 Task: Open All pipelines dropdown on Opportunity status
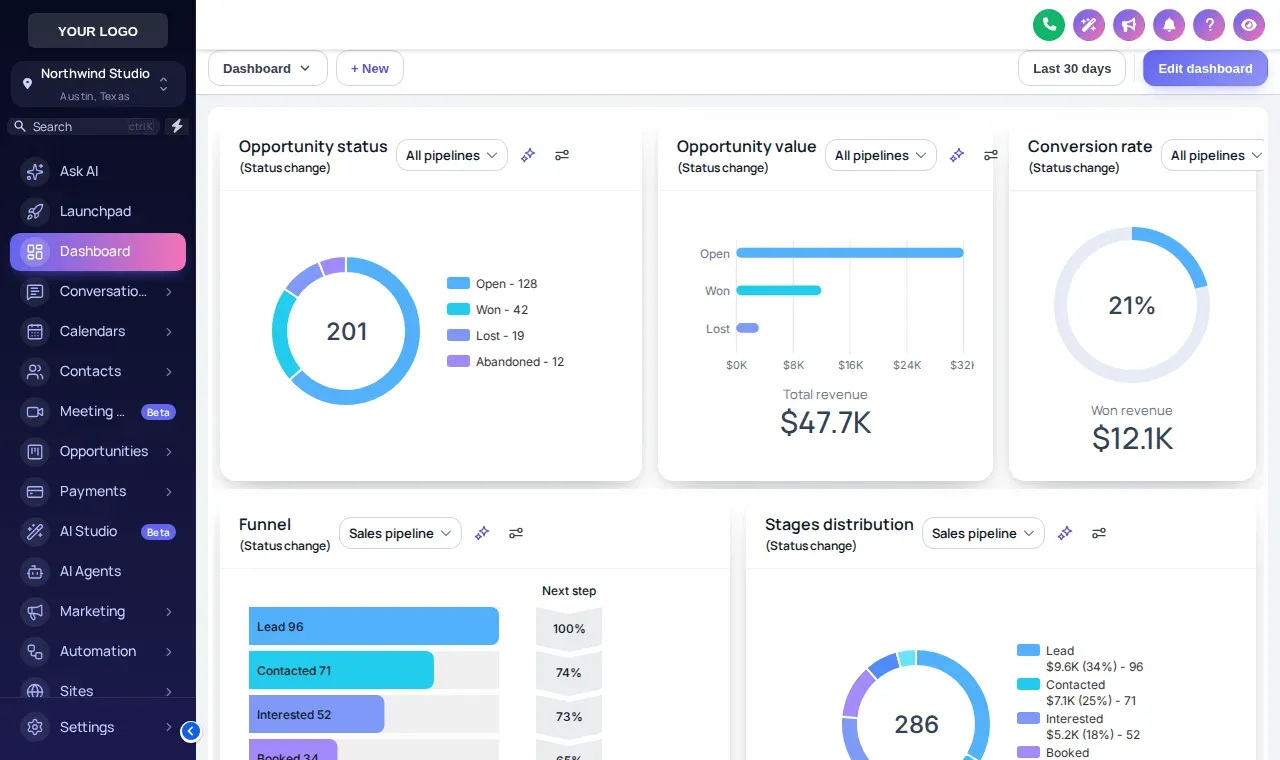coord(452,155)
